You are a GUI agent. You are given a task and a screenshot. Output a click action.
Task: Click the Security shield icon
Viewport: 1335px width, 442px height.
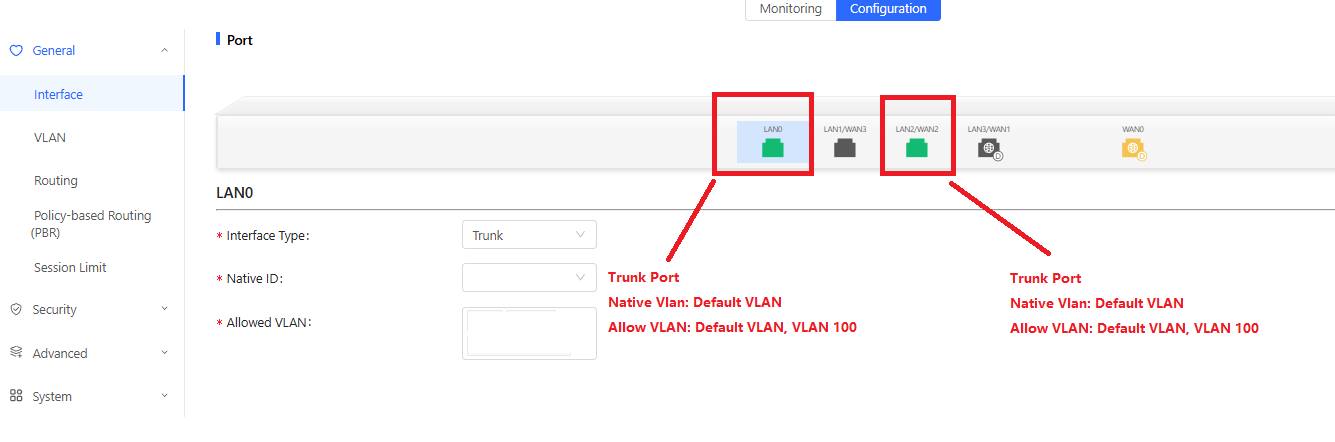[x=16, y=310]
